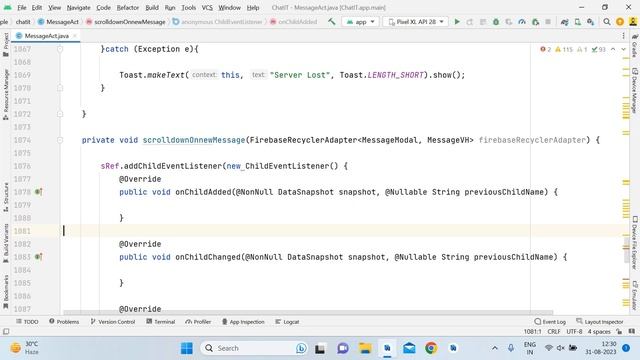640x360 pixels.
Task: Sync project with Gradle files icon
Action: pos(564,22)
